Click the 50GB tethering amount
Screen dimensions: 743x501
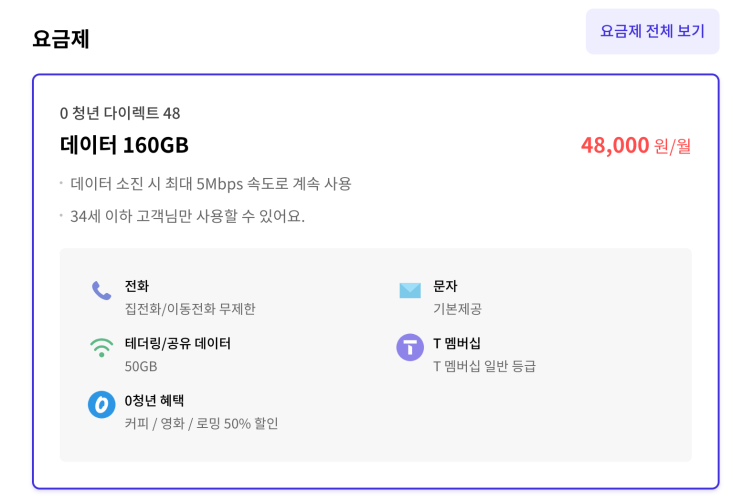coord(141,366)
